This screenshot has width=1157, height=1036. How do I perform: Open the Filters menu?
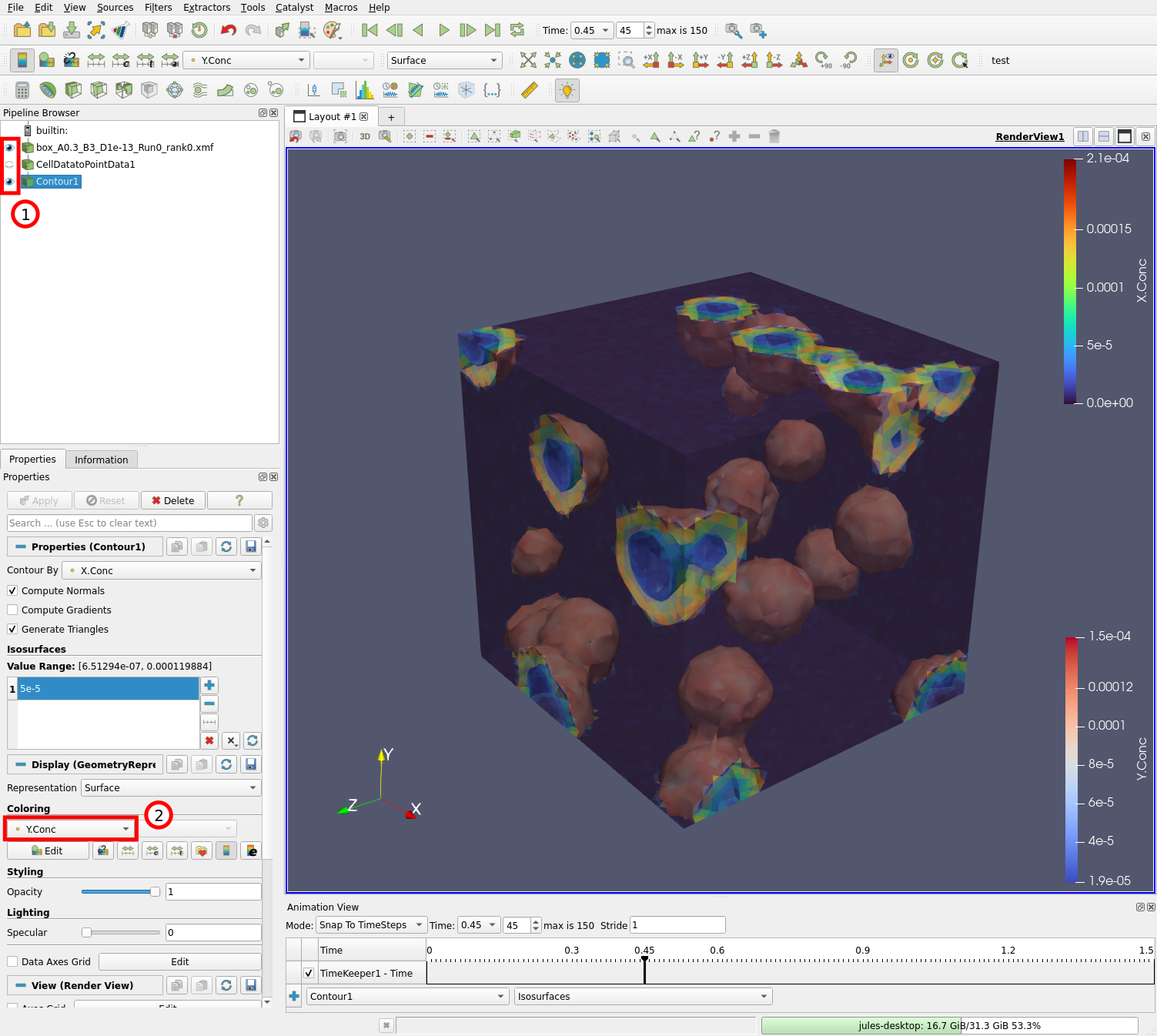pos(158,7)
